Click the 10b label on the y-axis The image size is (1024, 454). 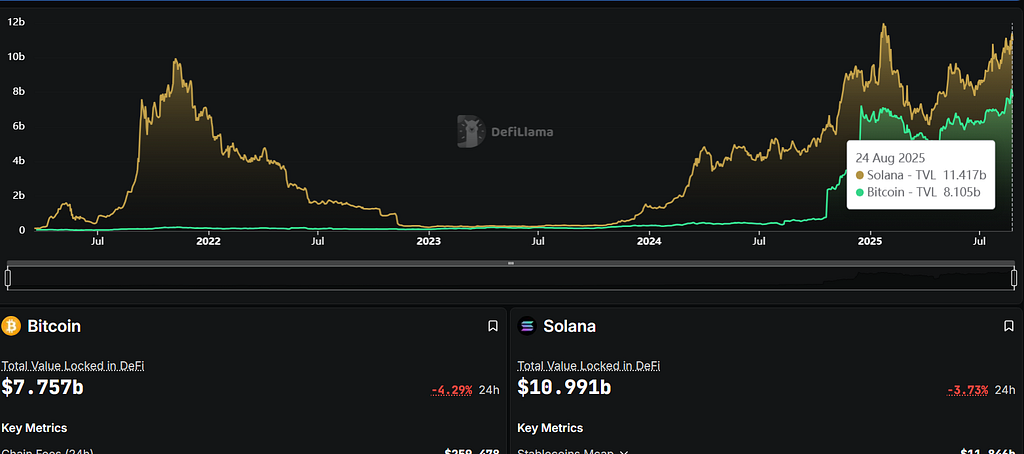16,57
